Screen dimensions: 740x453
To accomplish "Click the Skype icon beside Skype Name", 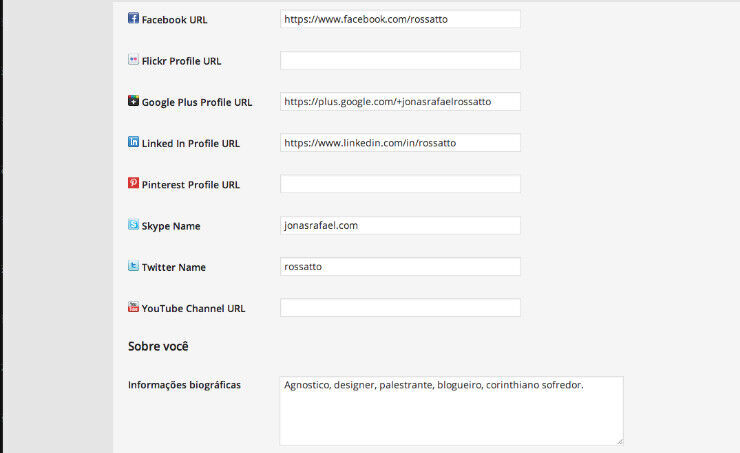I will (134, 225).
